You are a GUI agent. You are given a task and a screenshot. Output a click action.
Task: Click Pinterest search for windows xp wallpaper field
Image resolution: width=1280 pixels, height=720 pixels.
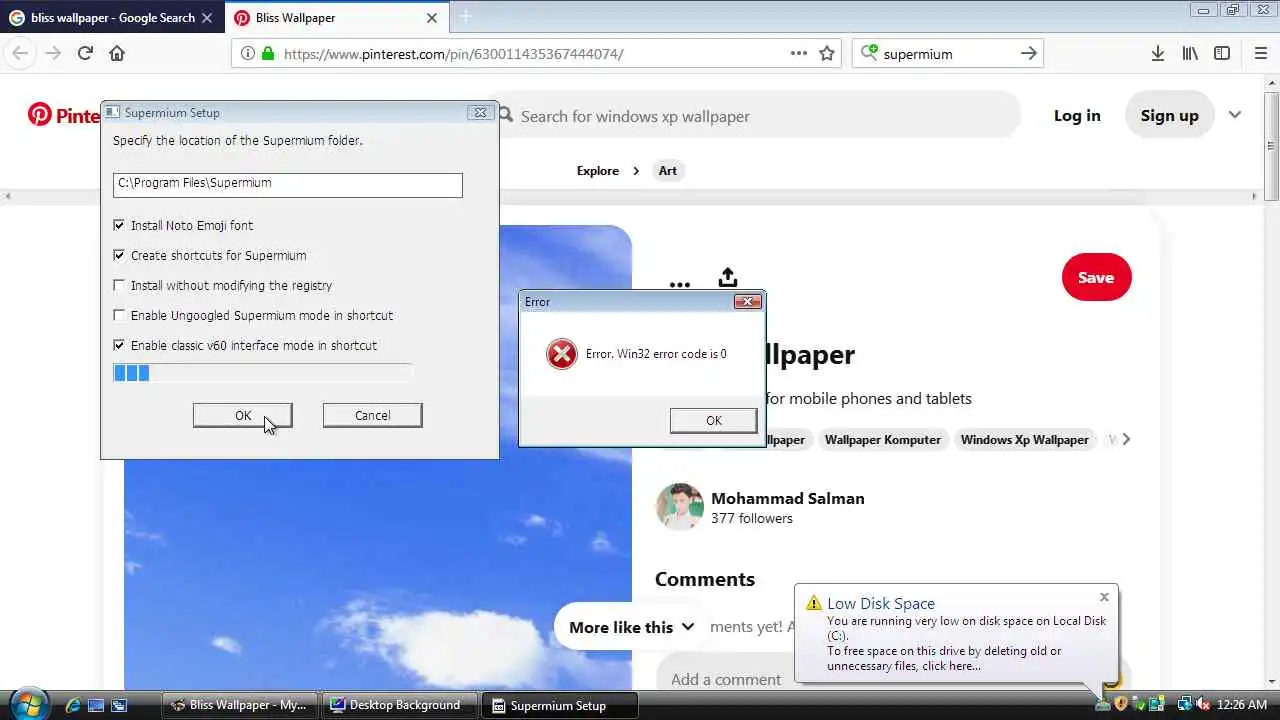[758, 116]
